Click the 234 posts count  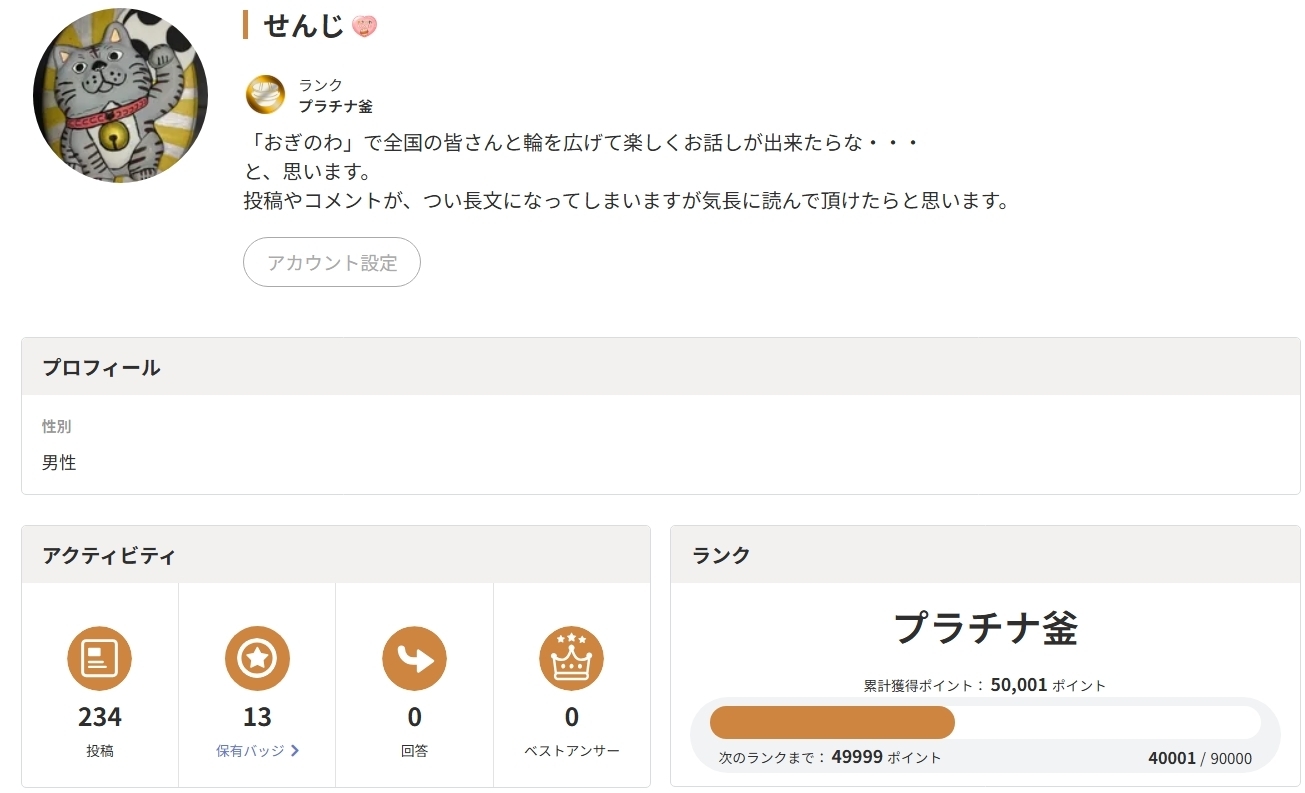99,717
